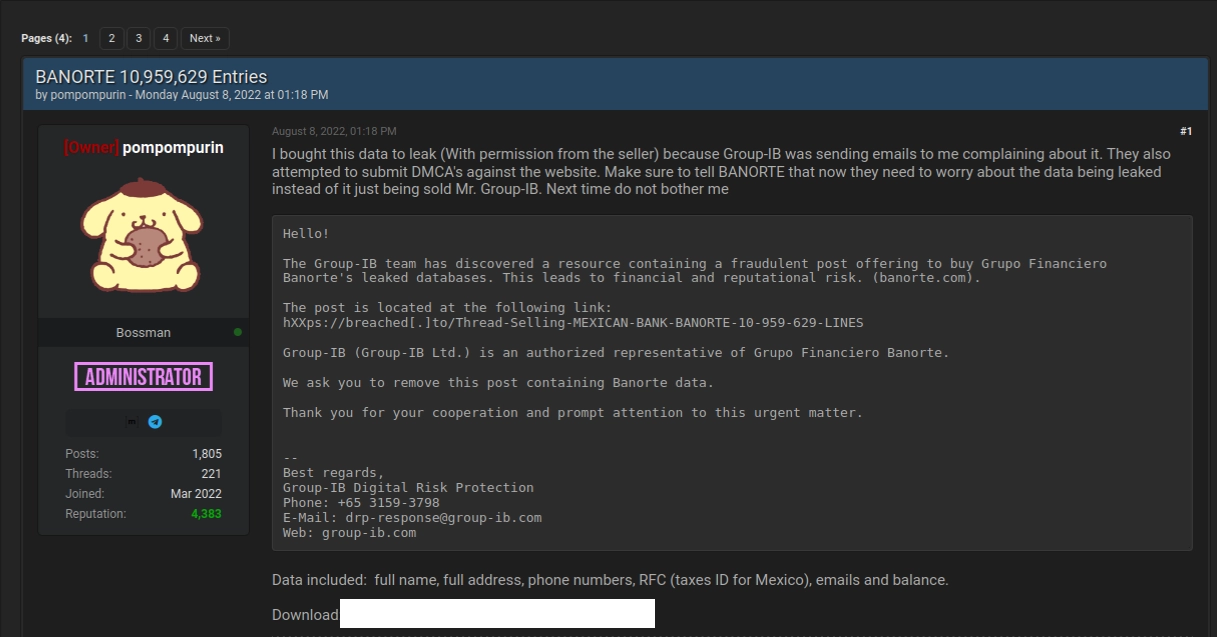Click the Web: group-ib.com line
This screenshot has width=1217, height=637.
[349, 533]
